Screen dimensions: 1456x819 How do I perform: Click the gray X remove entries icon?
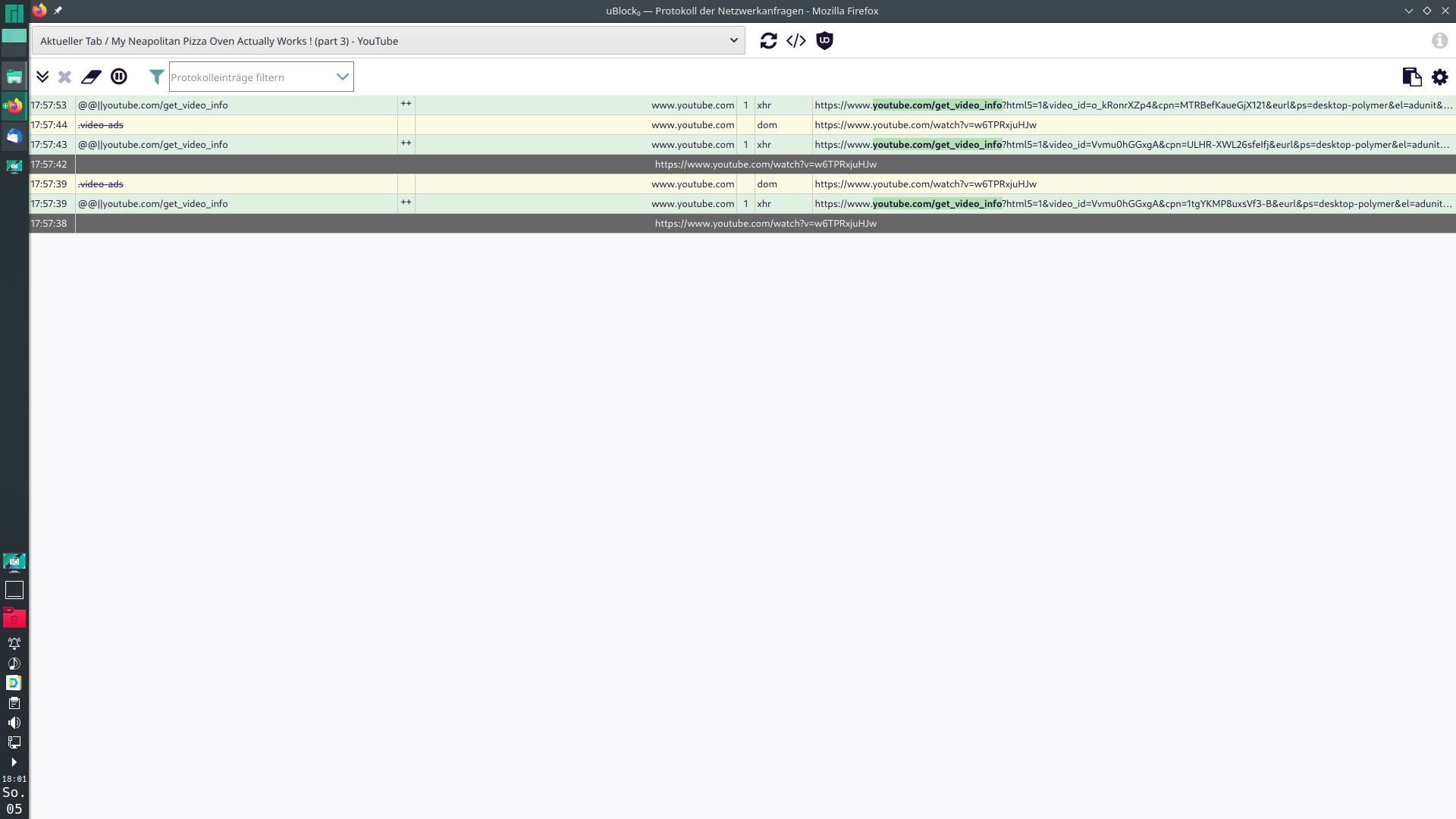[64, 77]
